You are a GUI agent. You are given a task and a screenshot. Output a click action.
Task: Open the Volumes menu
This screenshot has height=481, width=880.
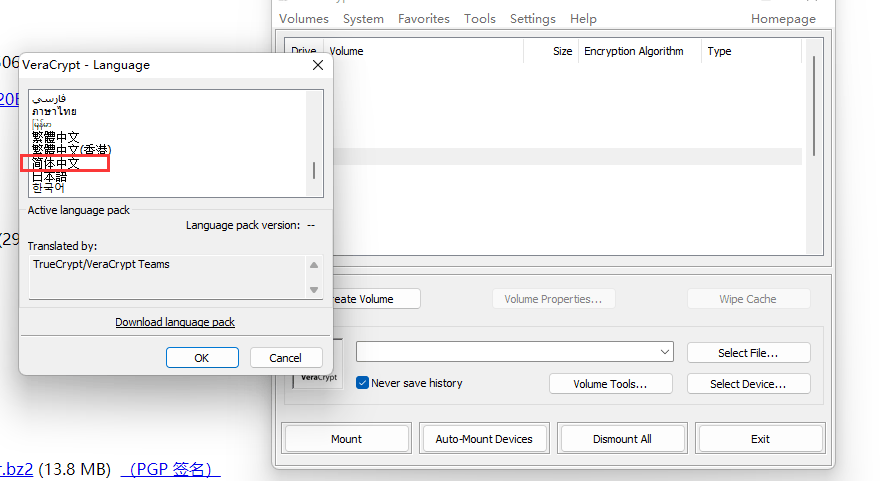[304, 19]
